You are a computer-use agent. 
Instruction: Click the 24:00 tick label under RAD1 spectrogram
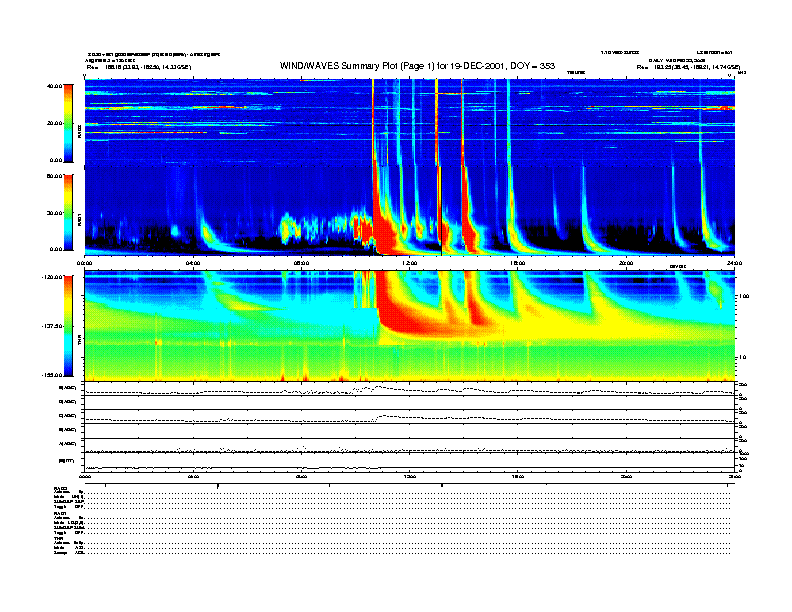(x=734, y=263)
